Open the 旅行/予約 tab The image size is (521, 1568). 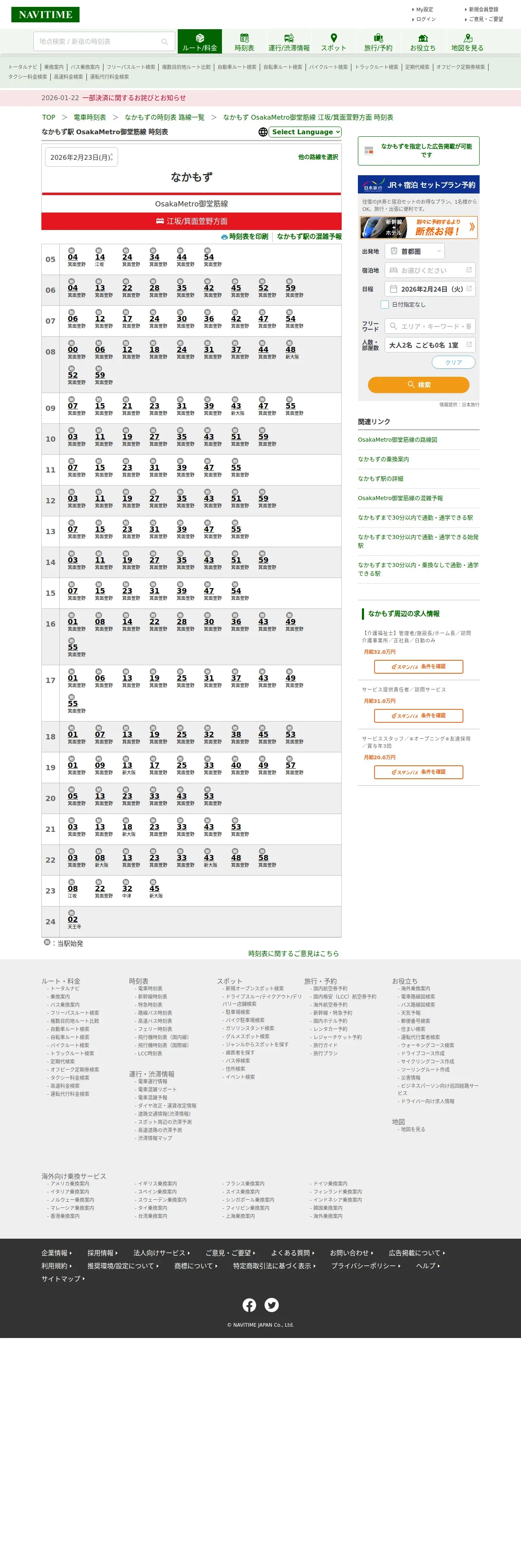378,42
